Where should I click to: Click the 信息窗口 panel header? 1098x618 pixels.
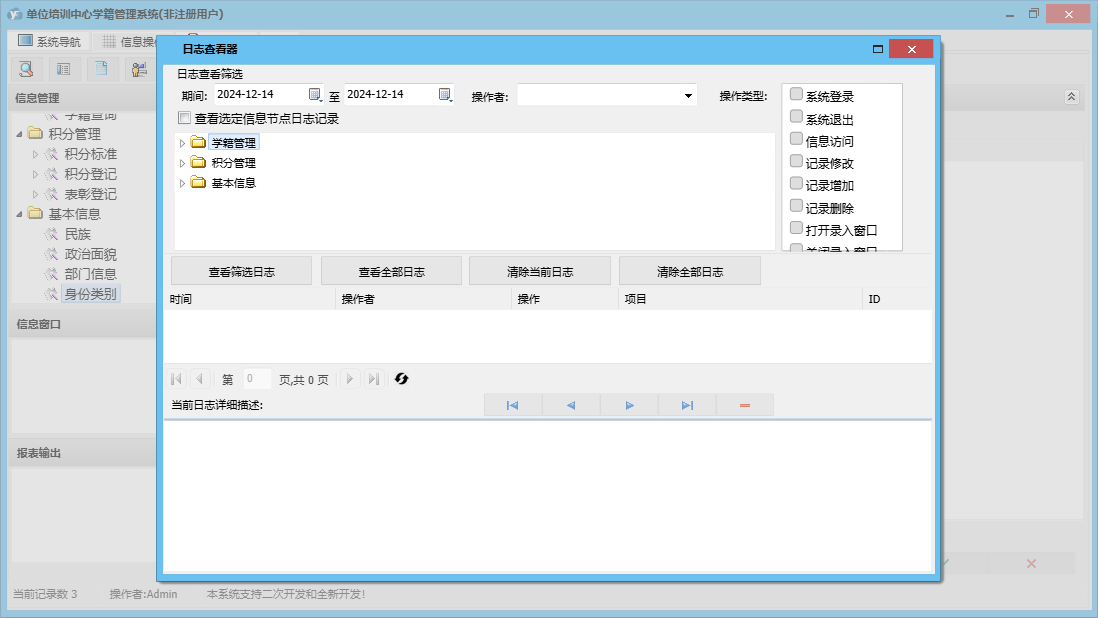click(83, 324)
